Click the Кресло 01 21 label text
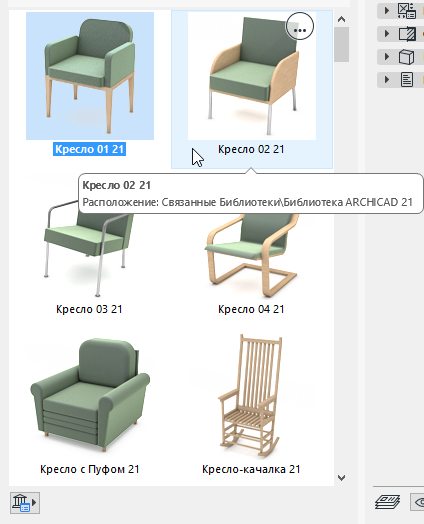The image size is (424, 524). (90, 149)
